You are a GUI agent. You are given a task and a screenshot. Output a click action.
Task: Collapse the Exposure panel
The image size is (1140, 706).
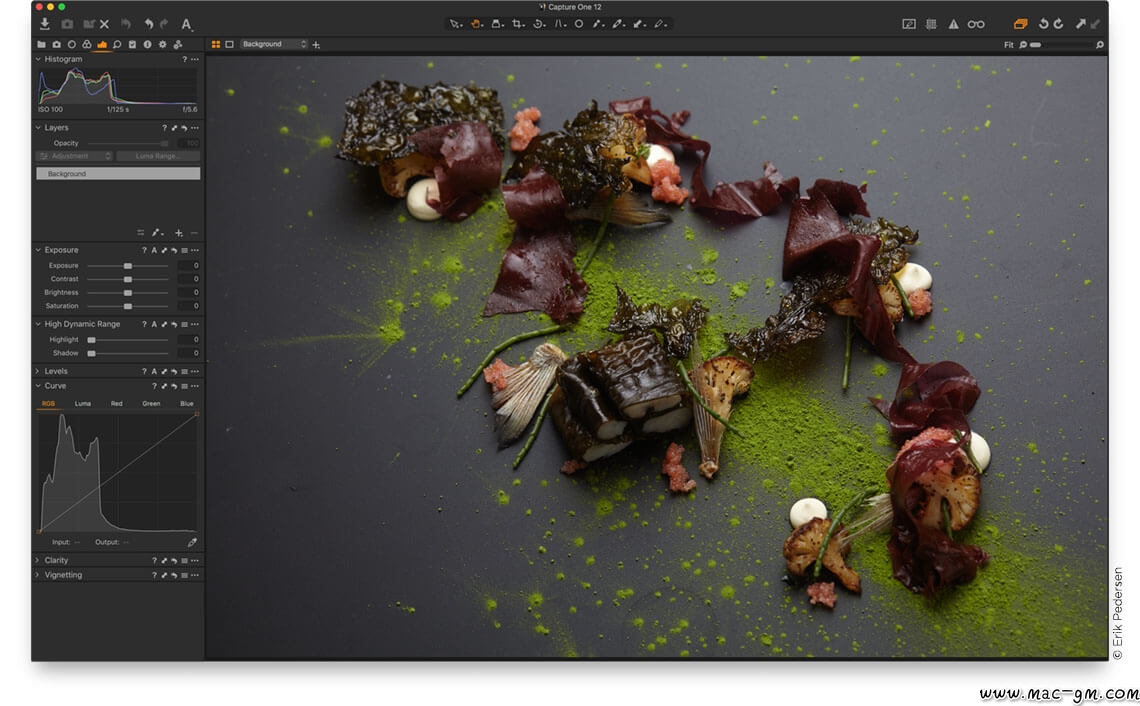(x=38, y=250)
